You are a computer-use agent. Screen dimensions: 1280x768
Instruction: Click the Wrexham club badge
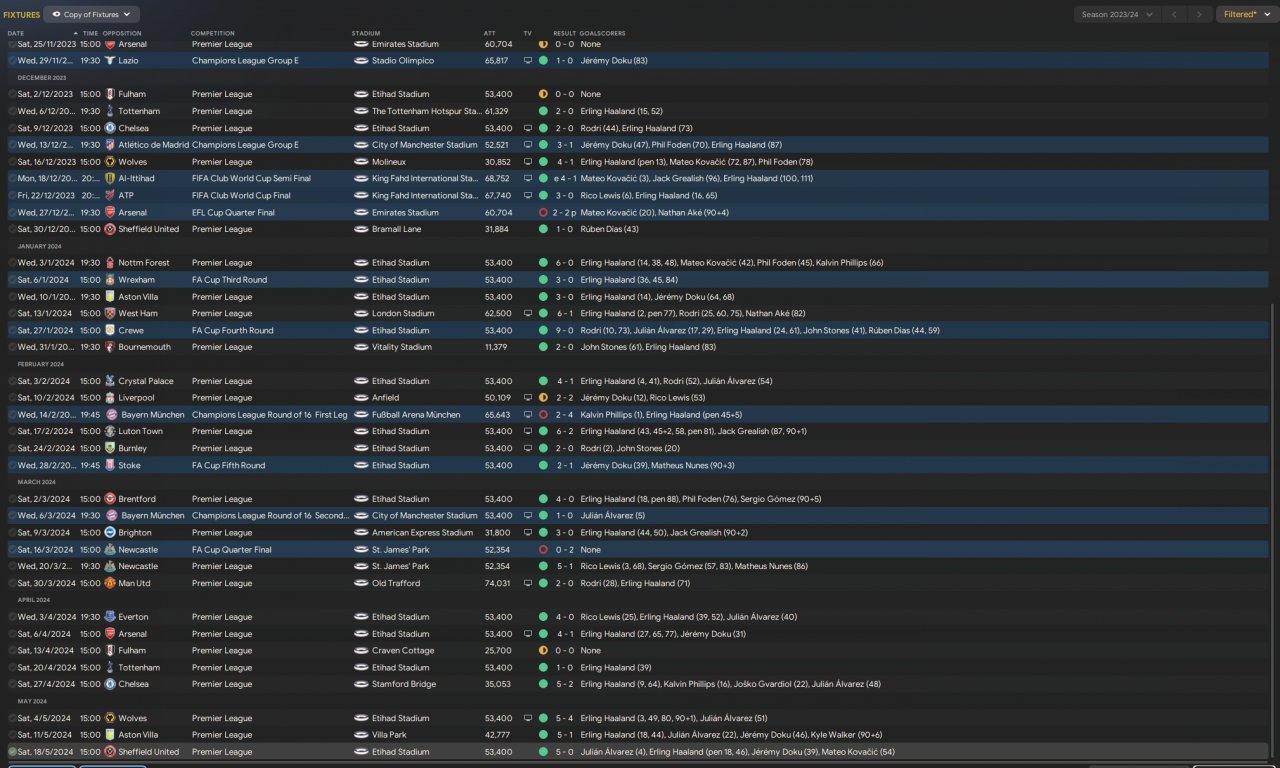click(x=110, y=280)
